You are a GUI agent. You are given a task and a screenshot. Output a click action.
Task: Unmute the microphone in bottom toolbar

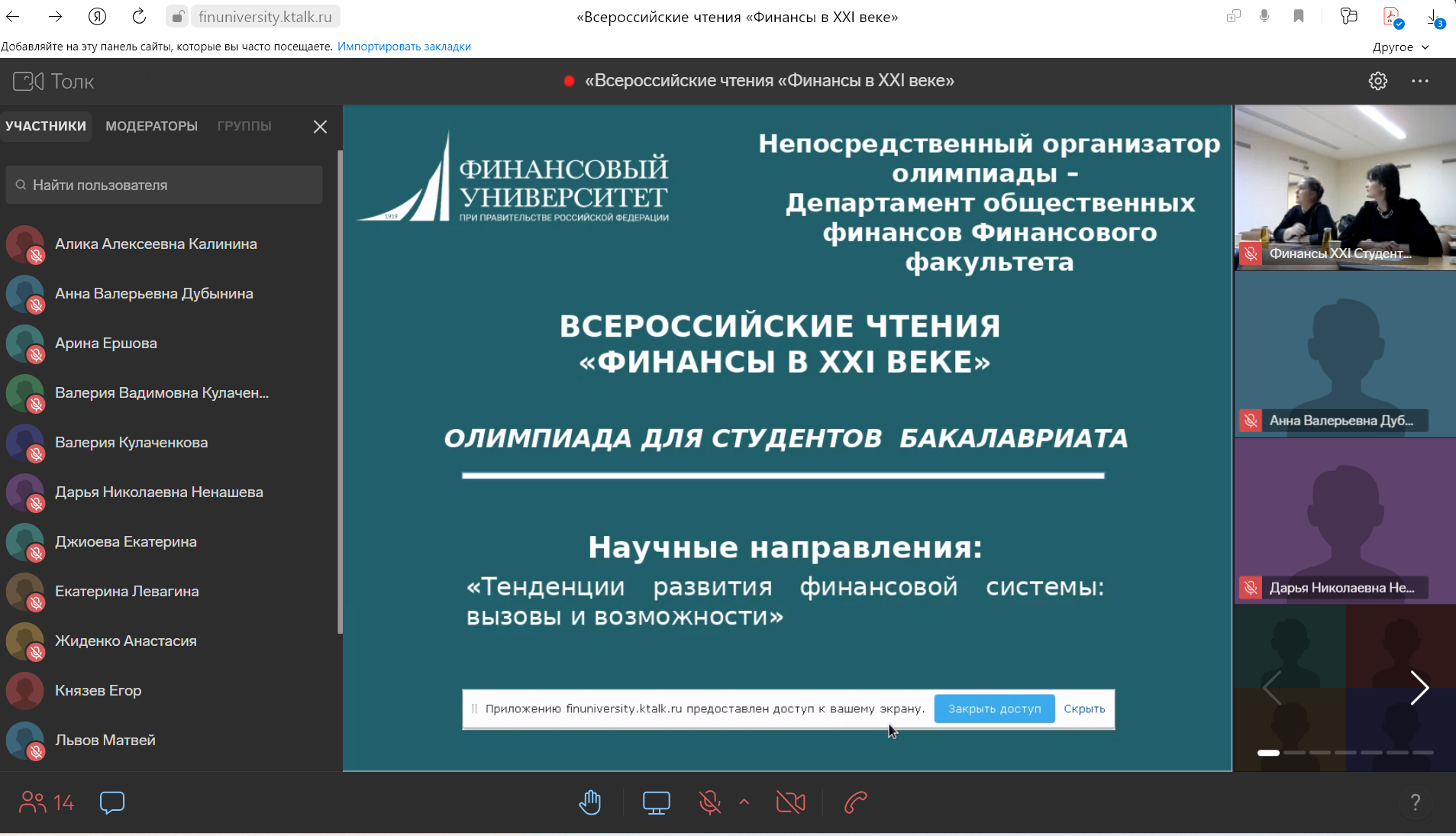pyautogui.click(x=710, y=802)
